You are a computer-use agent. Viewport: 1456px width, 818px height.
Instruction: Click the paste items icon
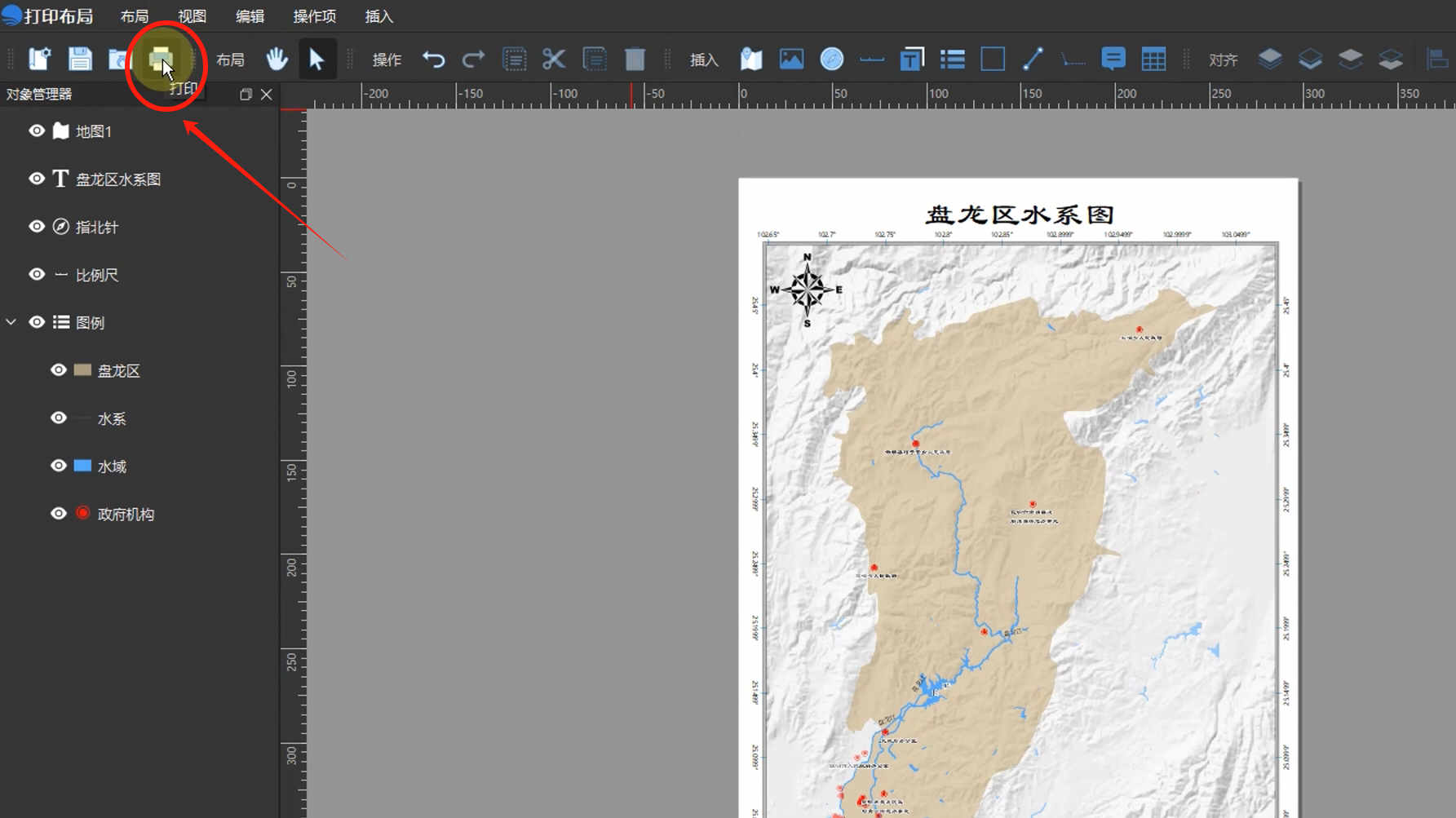595,60
